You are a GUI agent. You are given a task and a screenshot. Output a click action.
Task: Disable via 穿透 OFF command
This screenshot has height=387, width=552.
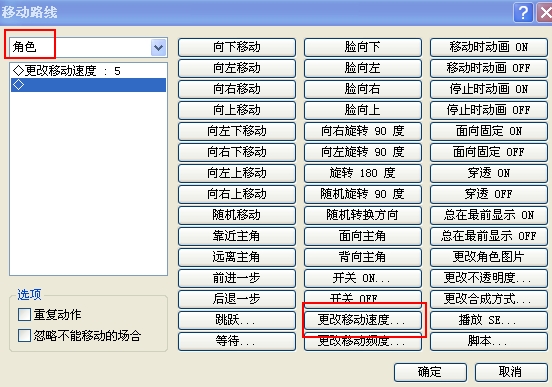489,194
